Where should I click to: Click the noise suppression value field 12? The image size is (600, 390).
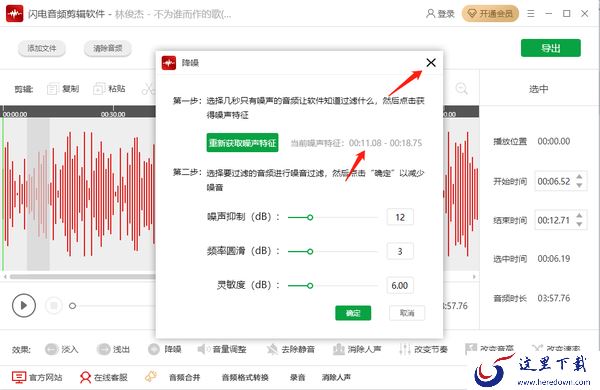400,217
